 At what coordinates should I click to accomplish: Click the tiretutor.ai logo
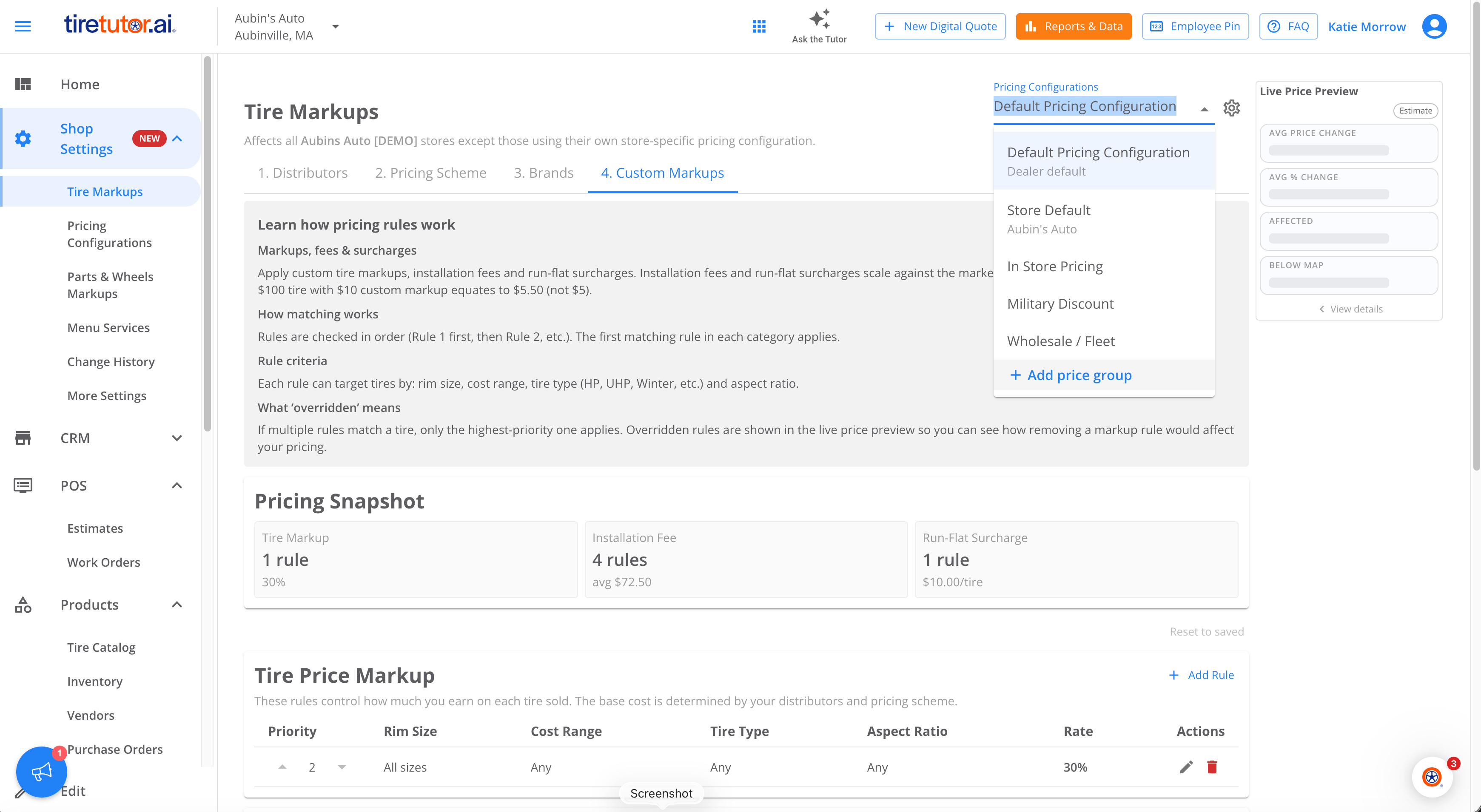pyautogui.click(x=120, y=25)
